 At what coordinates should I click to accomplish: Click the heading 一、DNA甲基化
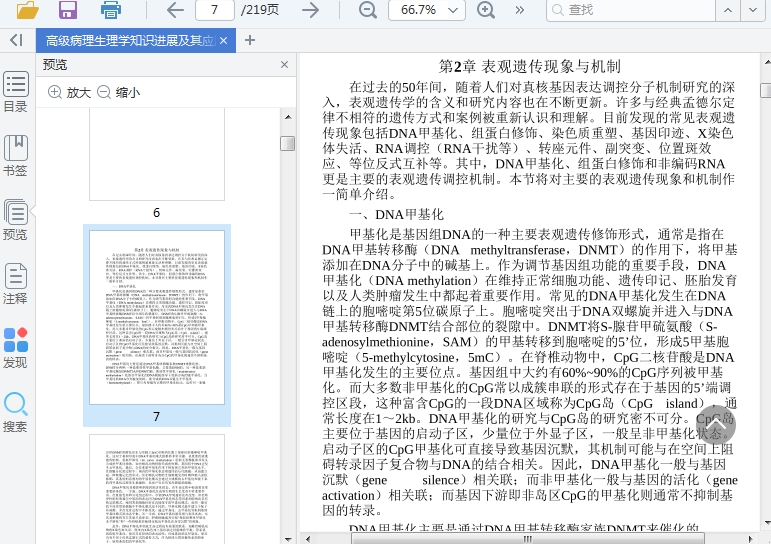coord(396,214)
